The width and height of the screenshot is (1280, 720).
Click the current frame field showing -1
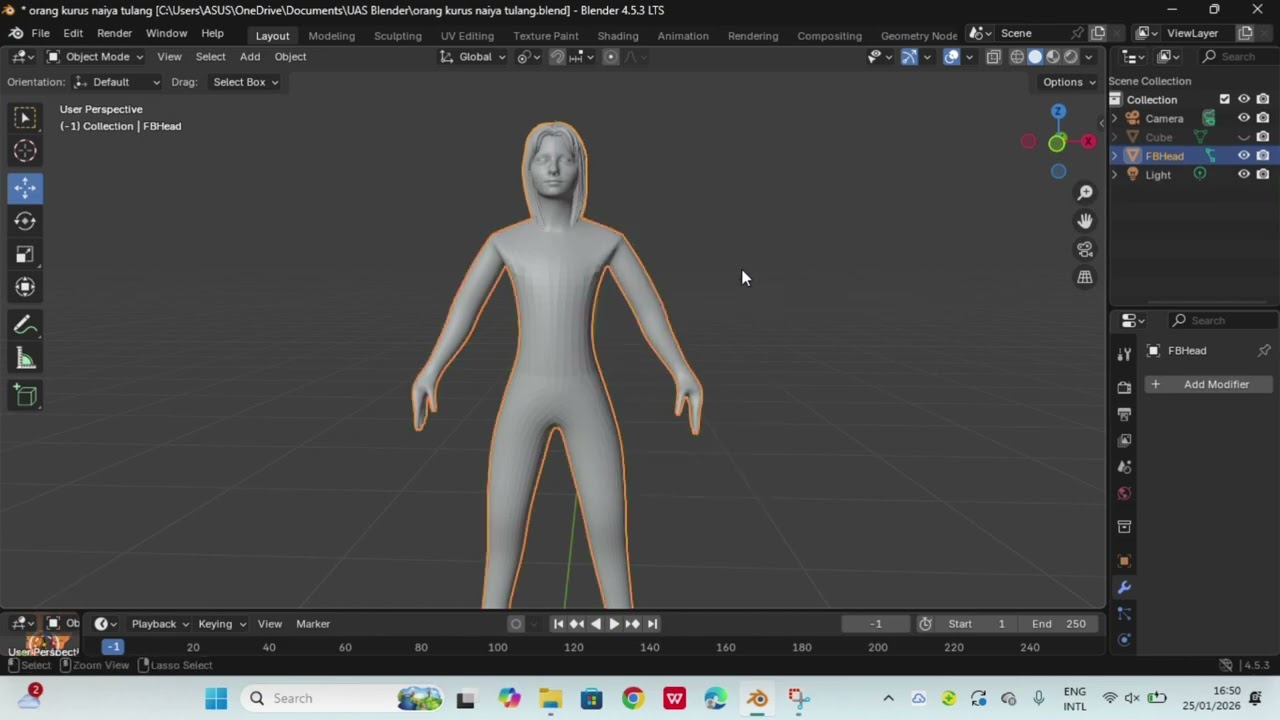tap(875, 624)
